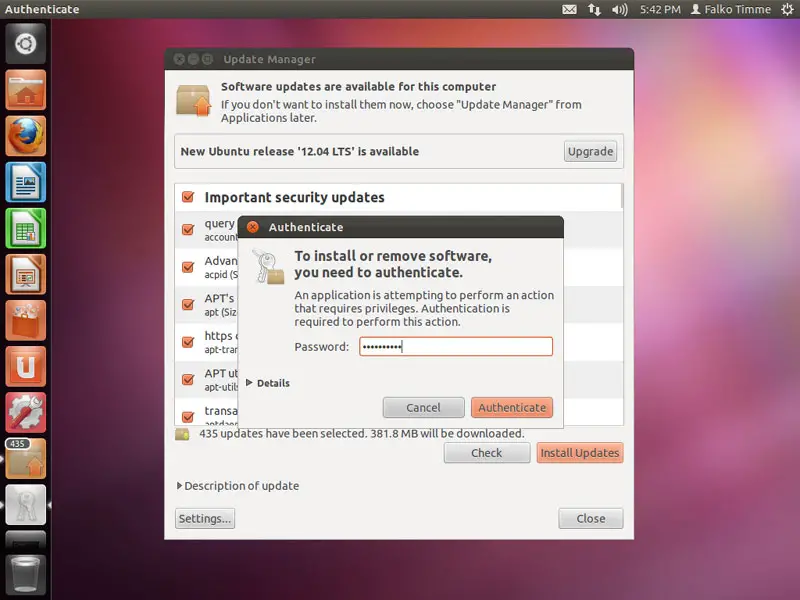Expand Details in Authenticate dialog
This screenshot has height=600, width=800.
click(x=268, y=383)
